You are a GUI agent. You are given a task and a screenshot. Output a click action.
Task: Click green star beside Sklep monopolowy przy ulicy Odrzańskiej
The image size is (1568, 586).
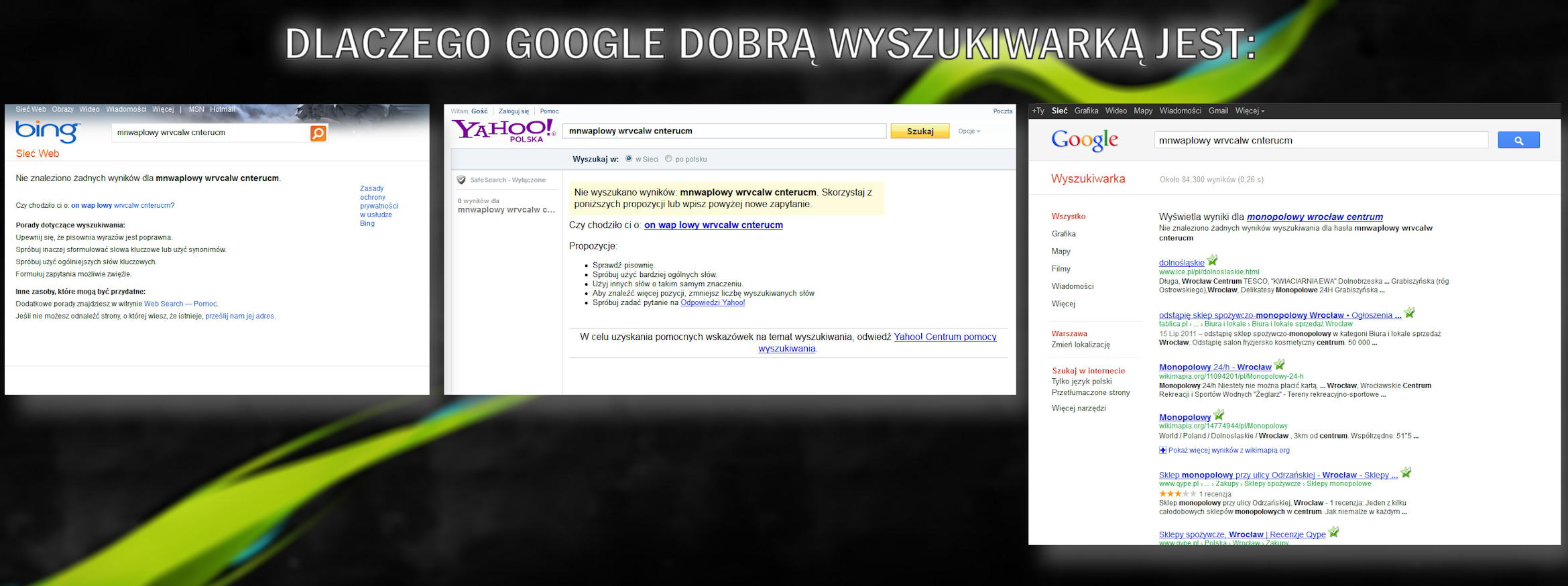point(1406,473)
